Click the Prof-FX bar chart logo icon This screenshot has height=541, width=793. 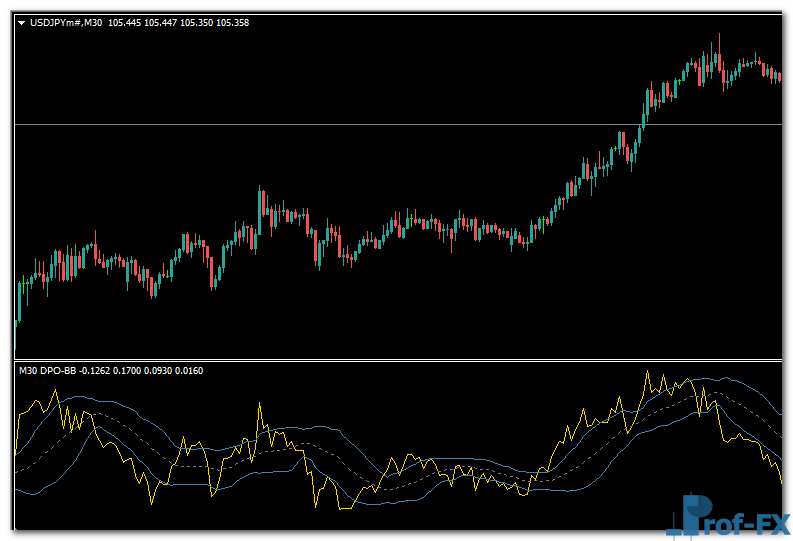pyautogui.click(x=691, y=515)
